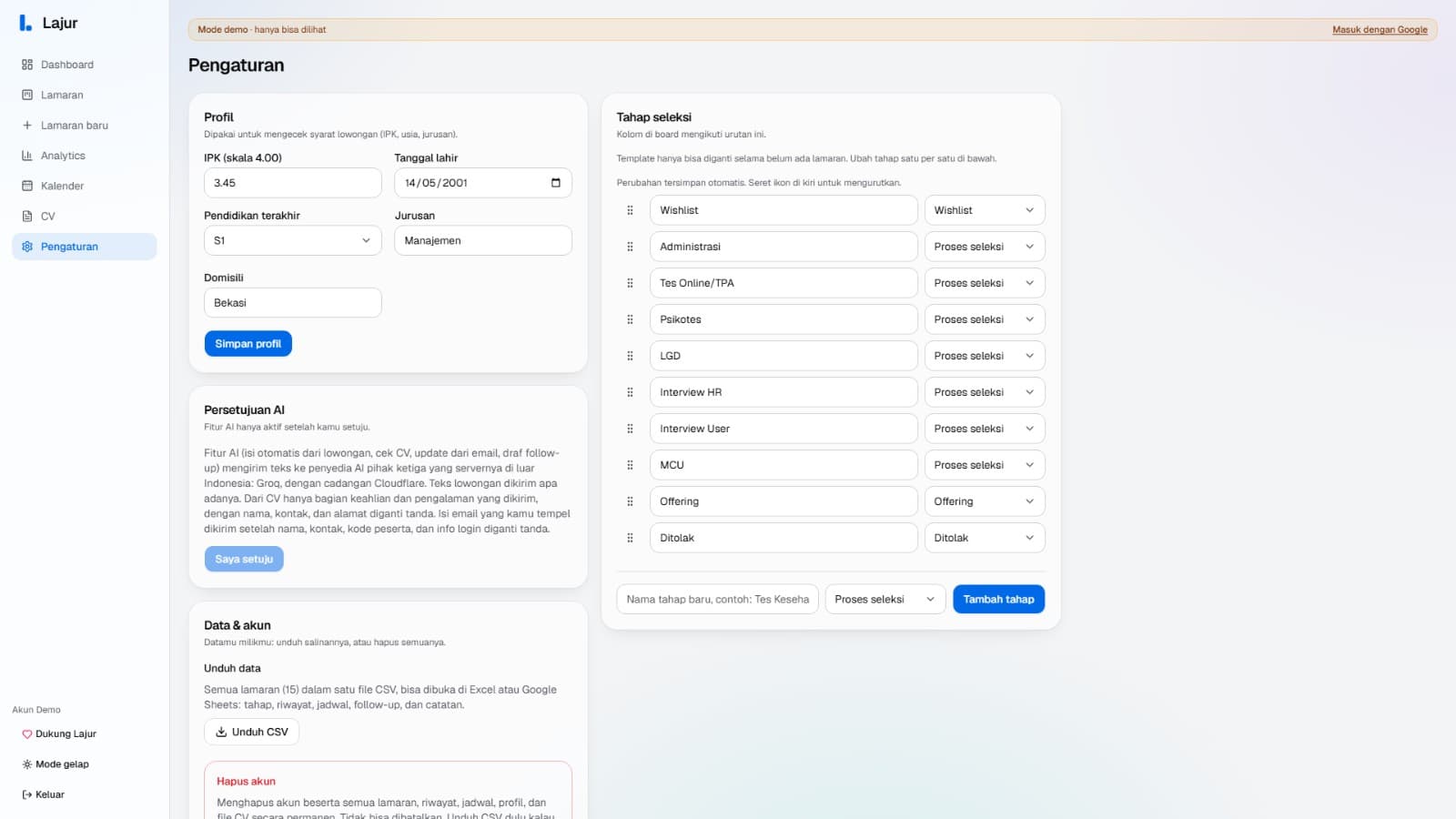Focus the Jurusan input field
Viewport: 1456px width, 819px height.
pyautogui.click(x=483, y=240)
